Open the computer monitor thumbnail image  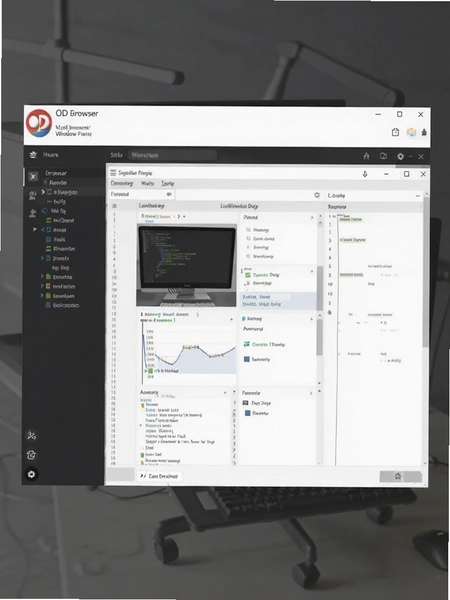pos(186,266)
